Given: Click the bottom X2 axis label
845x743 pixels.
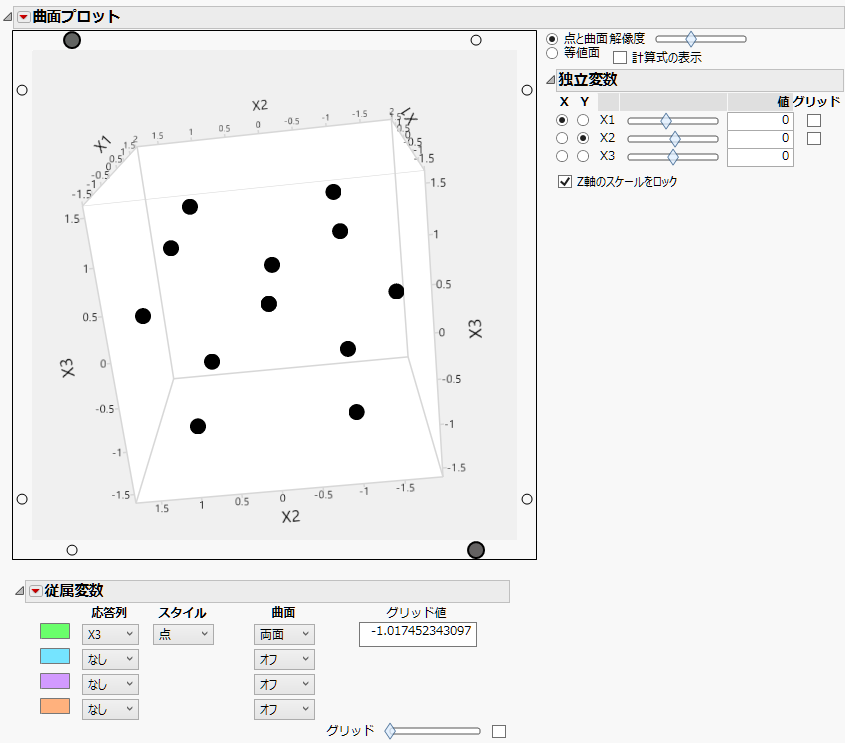Looking at the screenshot, I should click(x=290, y=517).
